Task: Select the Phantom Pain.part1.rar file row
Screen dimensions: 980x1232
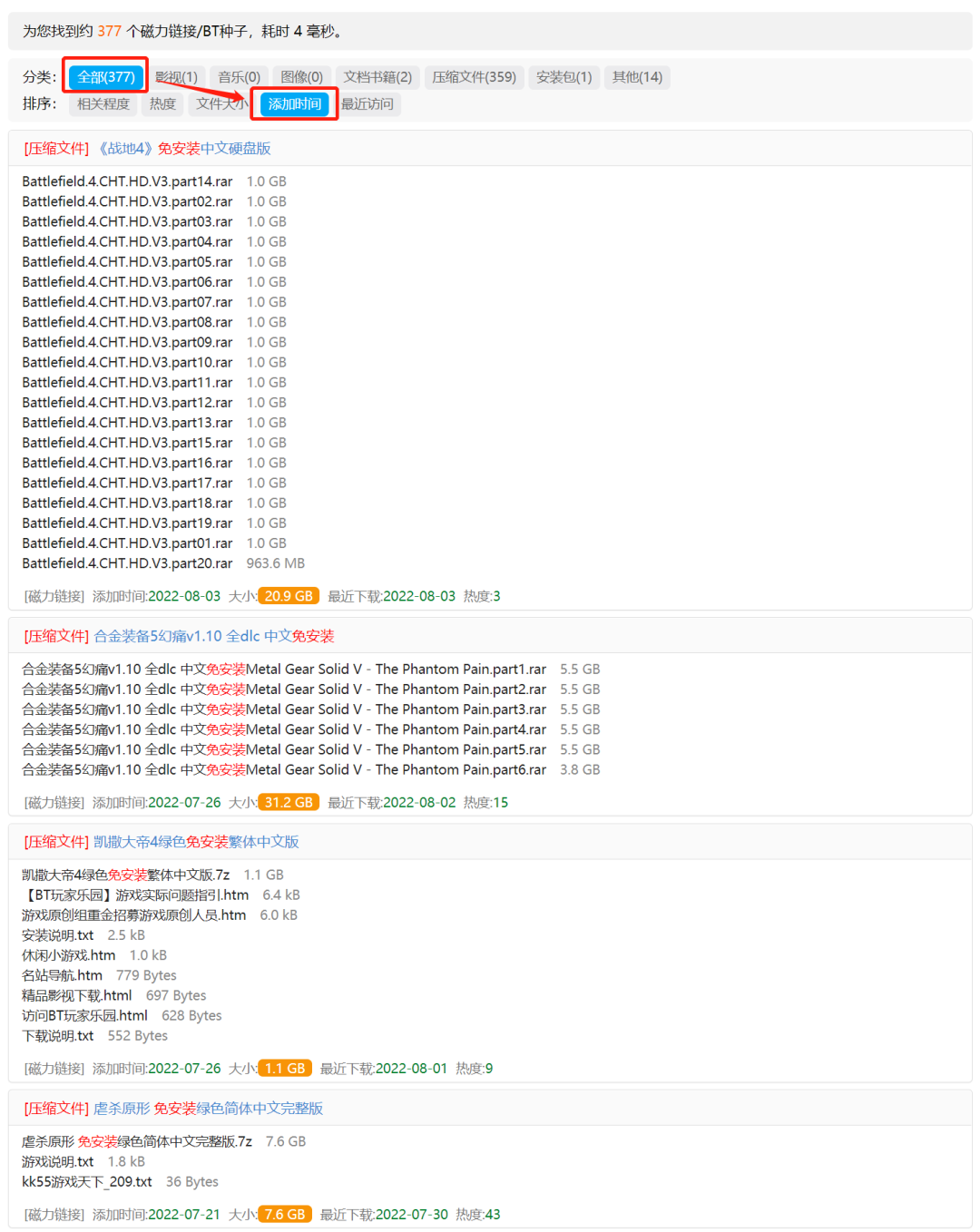Action: 284,670
